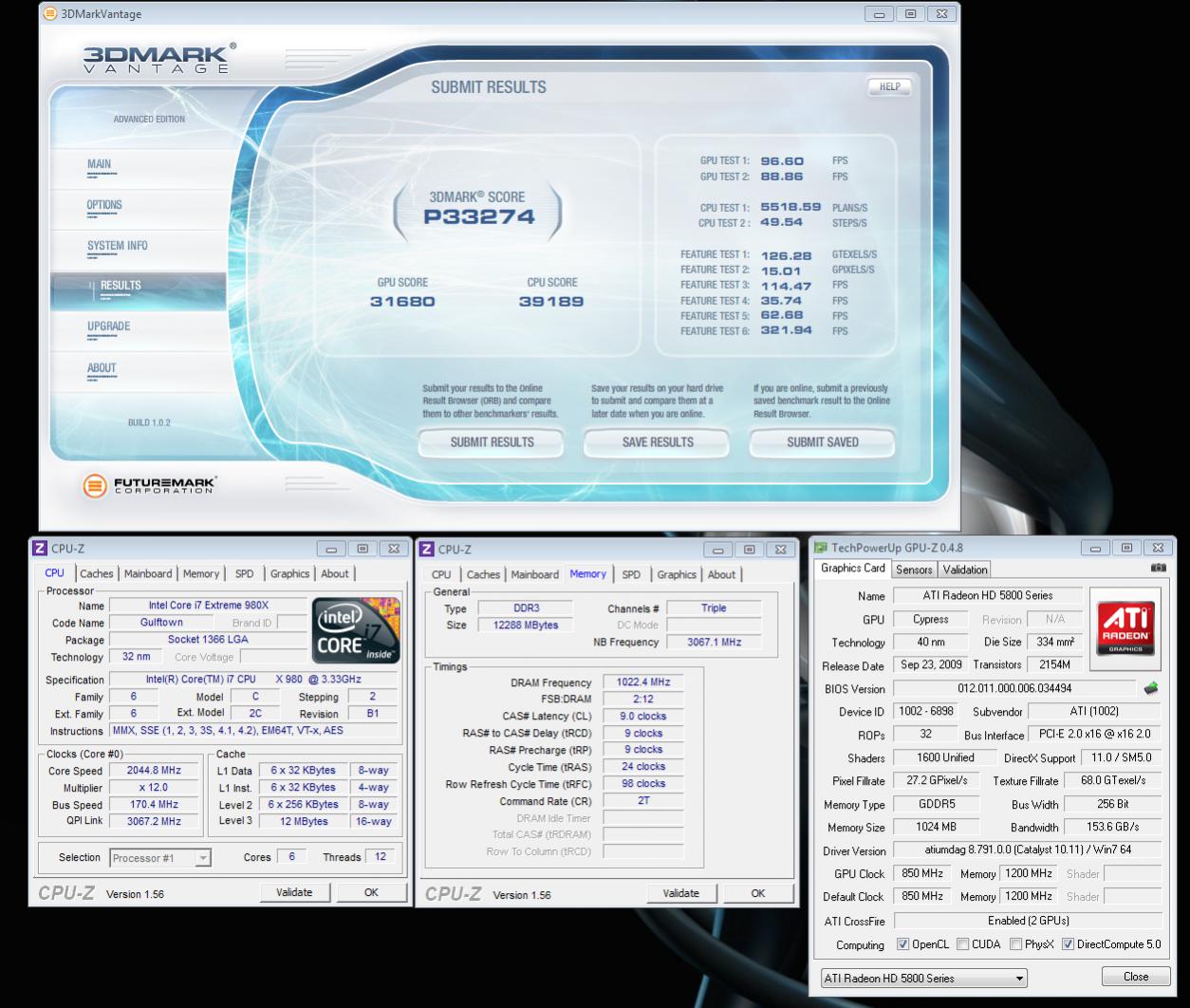Image resolution: width=1190 pixels, height=1008 pixels.
Task: Click the Core Speed value 2044.8 MHz
Action: [154, 771]
